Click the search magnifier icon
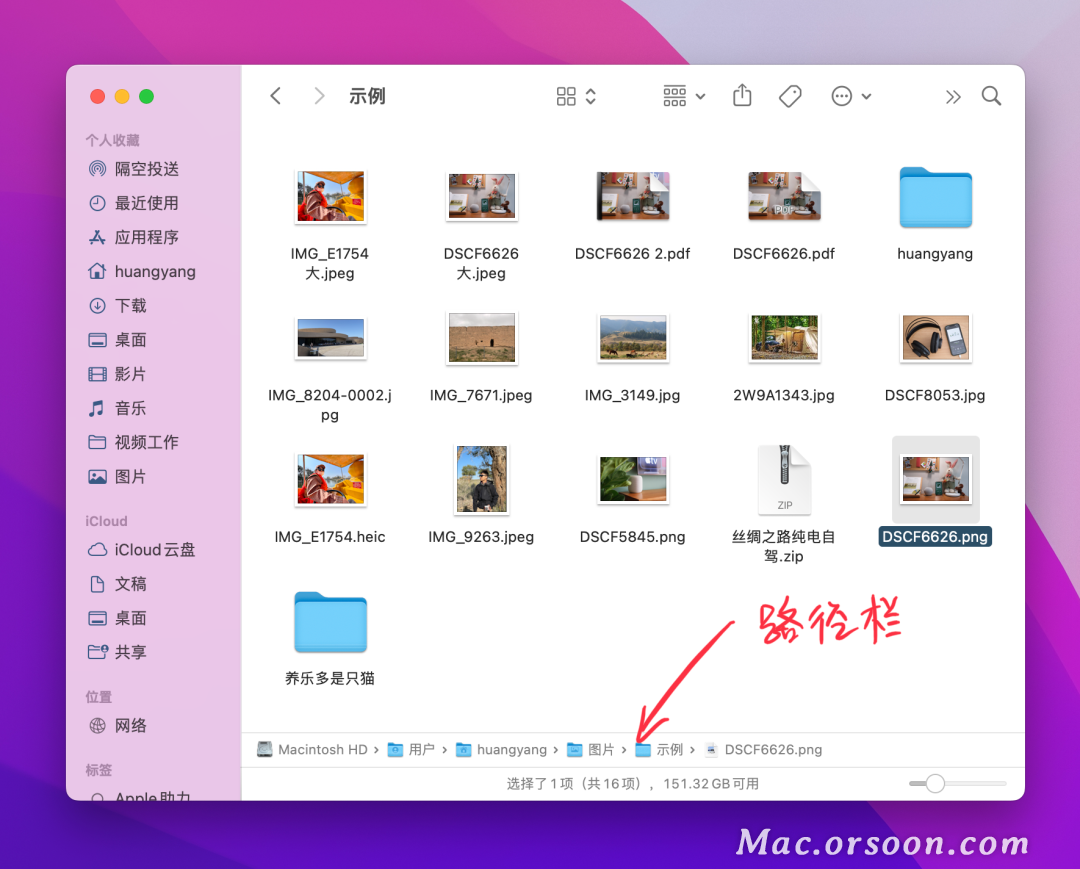 point(991,96)
